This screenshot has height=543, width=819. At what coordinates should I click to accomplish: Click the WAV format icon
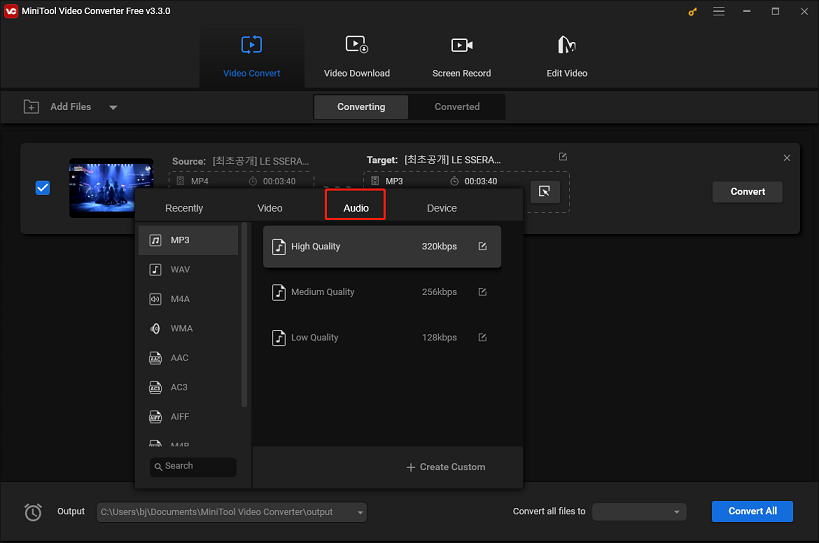(x=156, y=269)
